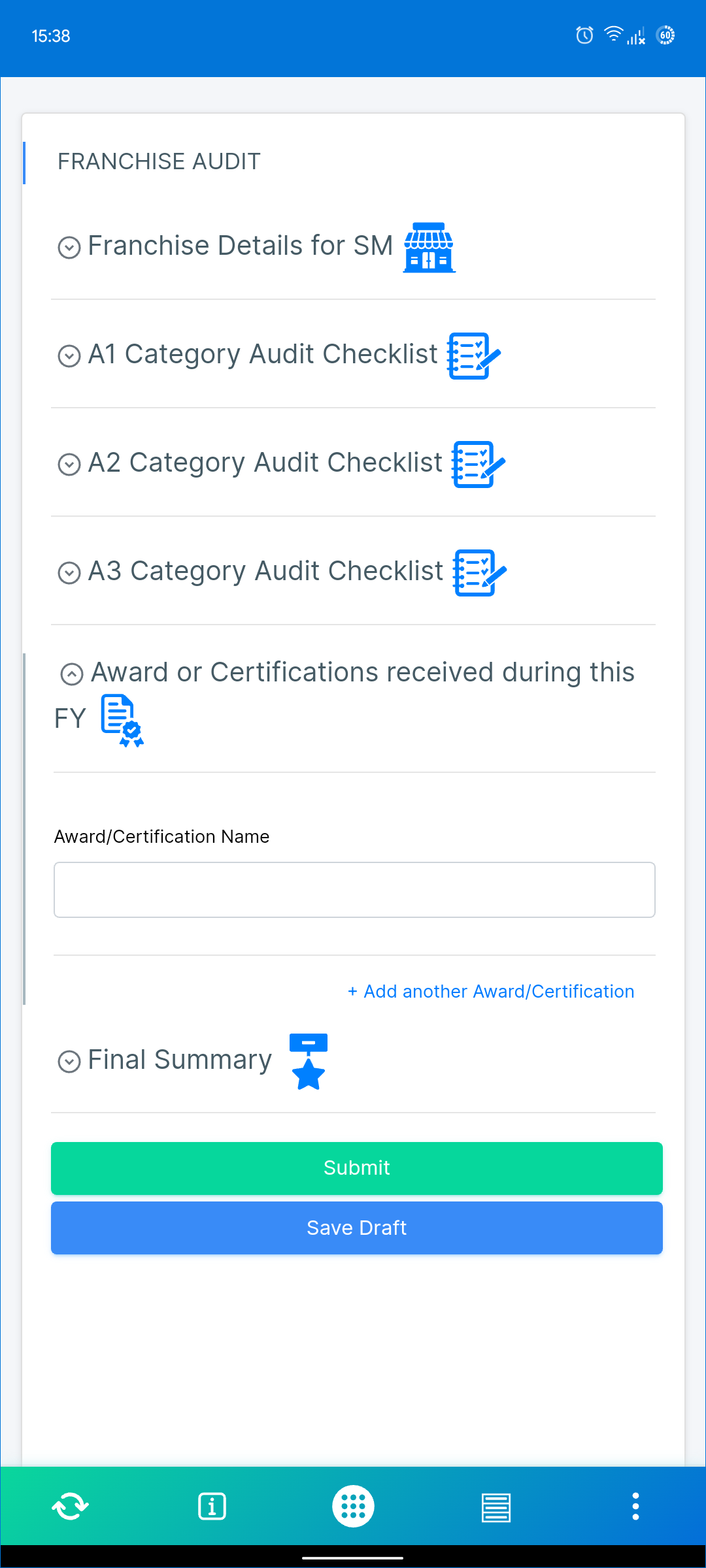Expand the A2 Category Audit Checklist section
Screen dimensions: 706x1568
tap(69, 464)
